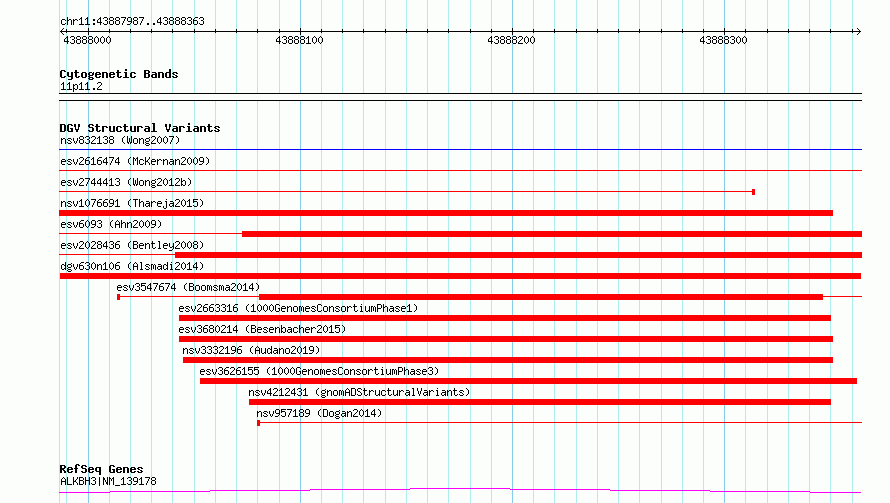Click the magenta ALKBH3 gene line
Viewport: 890px width, 503px height.
(x=460, y=490)
